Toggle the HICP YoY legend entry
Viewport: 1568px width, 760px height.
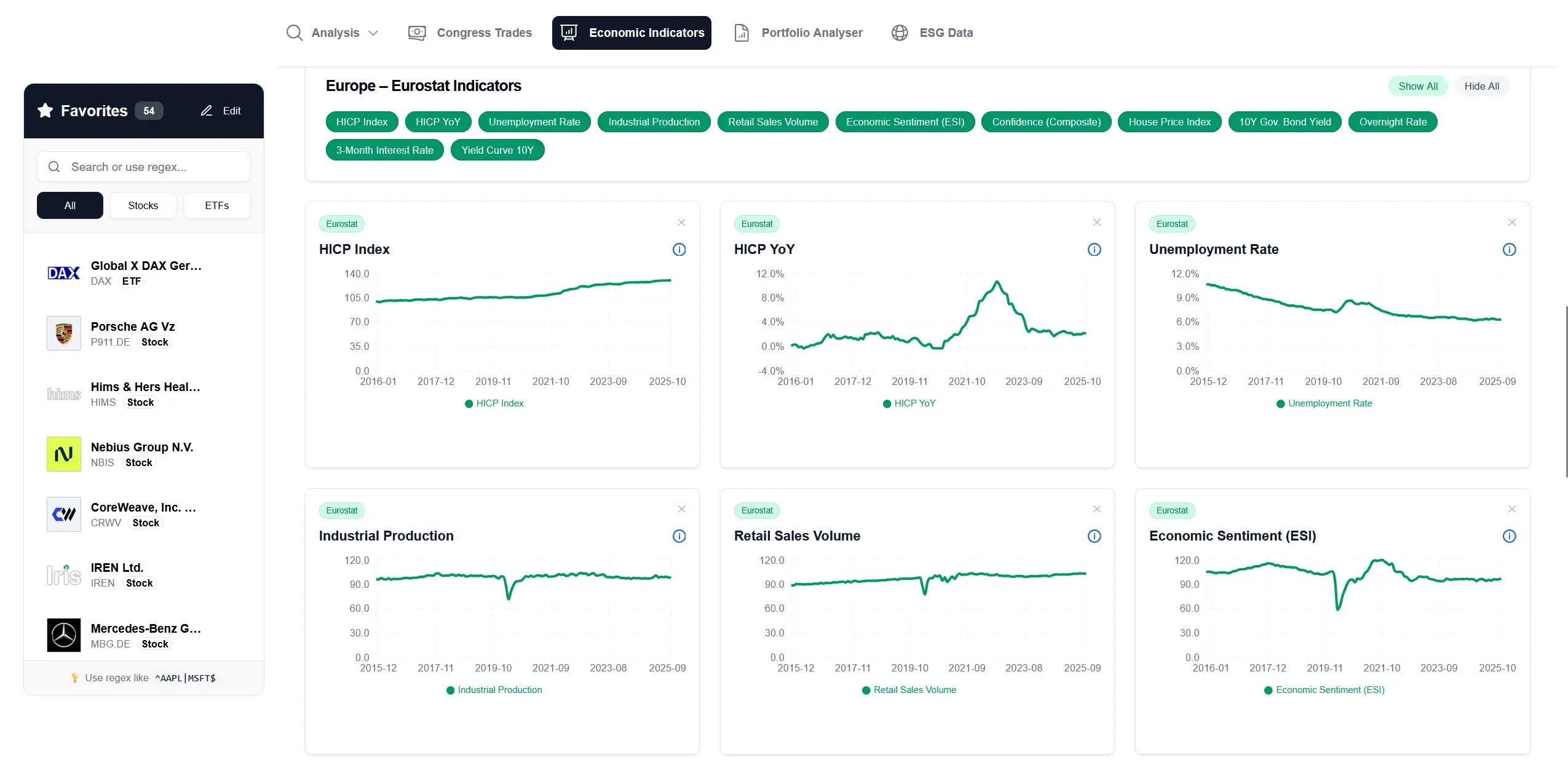(x=909, y=403)
